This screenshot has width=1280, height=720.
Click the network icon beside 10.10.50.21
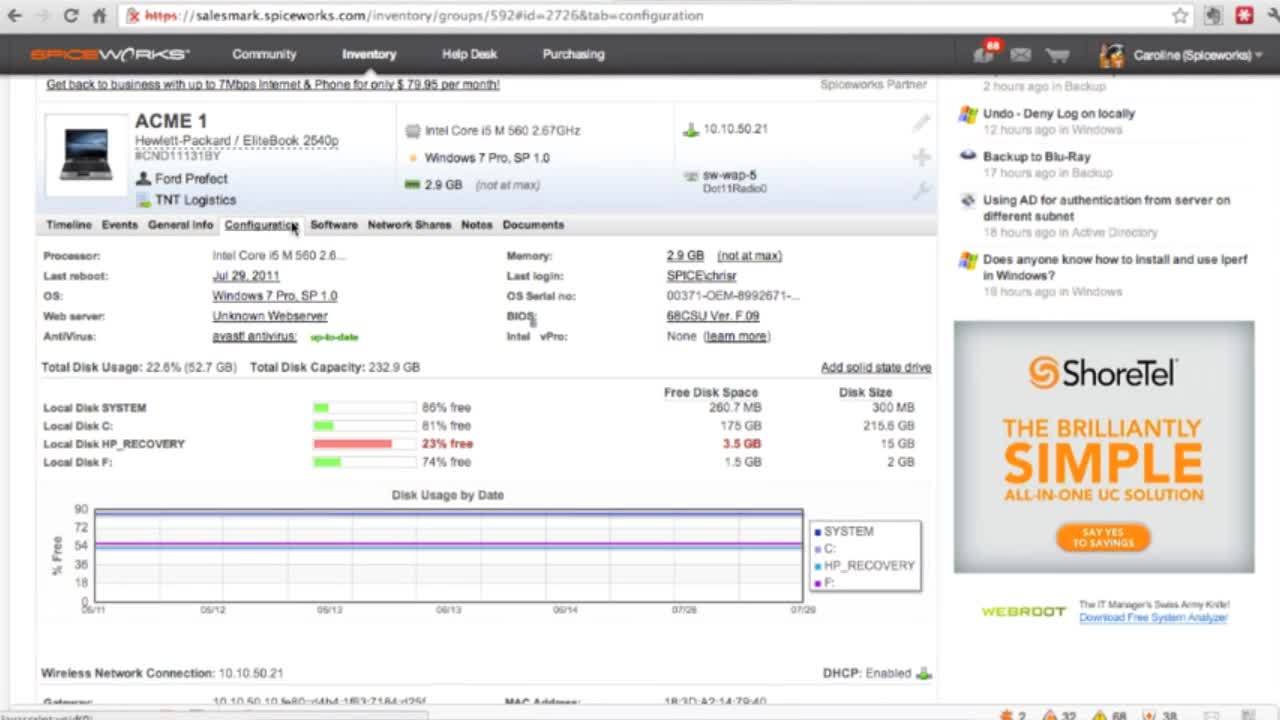click(690, 129)
